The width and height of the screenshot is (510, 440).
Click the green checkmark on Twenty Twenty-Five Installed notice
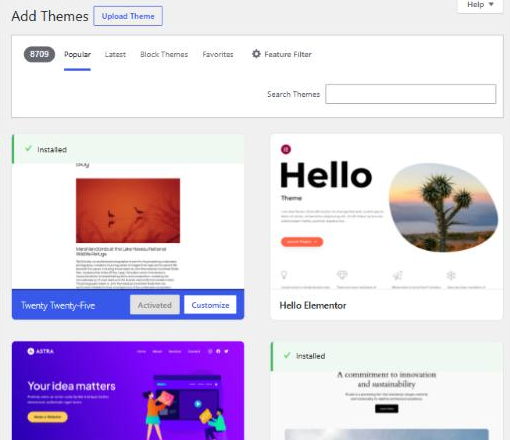pyautogui.click(x=28, y=148)
